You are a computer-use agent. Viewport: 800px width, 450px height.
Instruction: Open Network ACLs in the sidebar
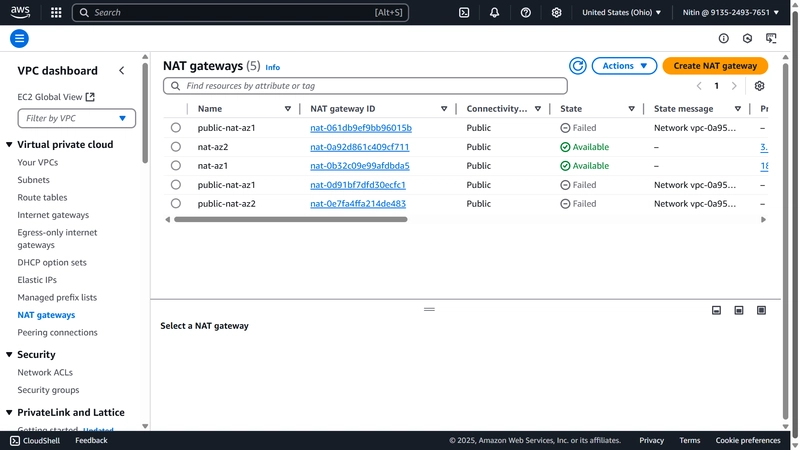[x=45, y=372]
